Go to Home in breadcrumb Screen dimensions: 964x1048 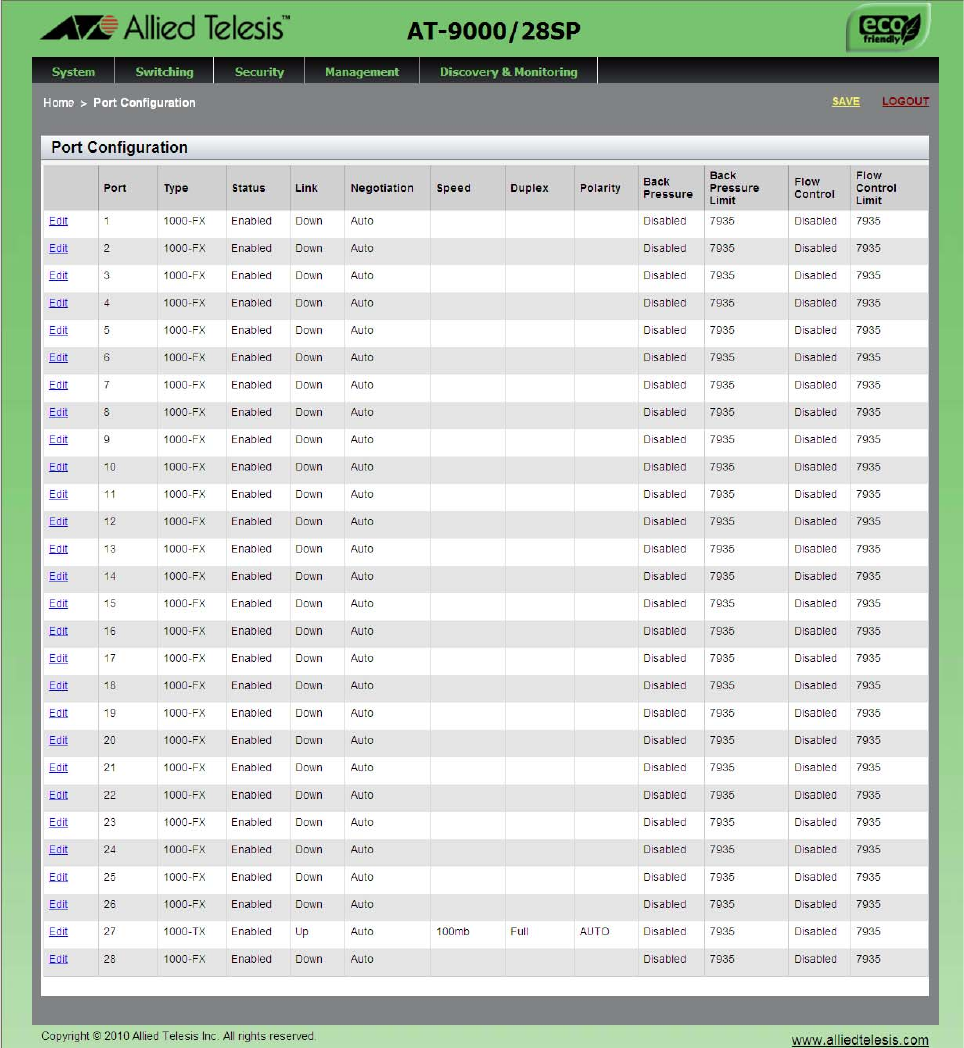point(58,103)
